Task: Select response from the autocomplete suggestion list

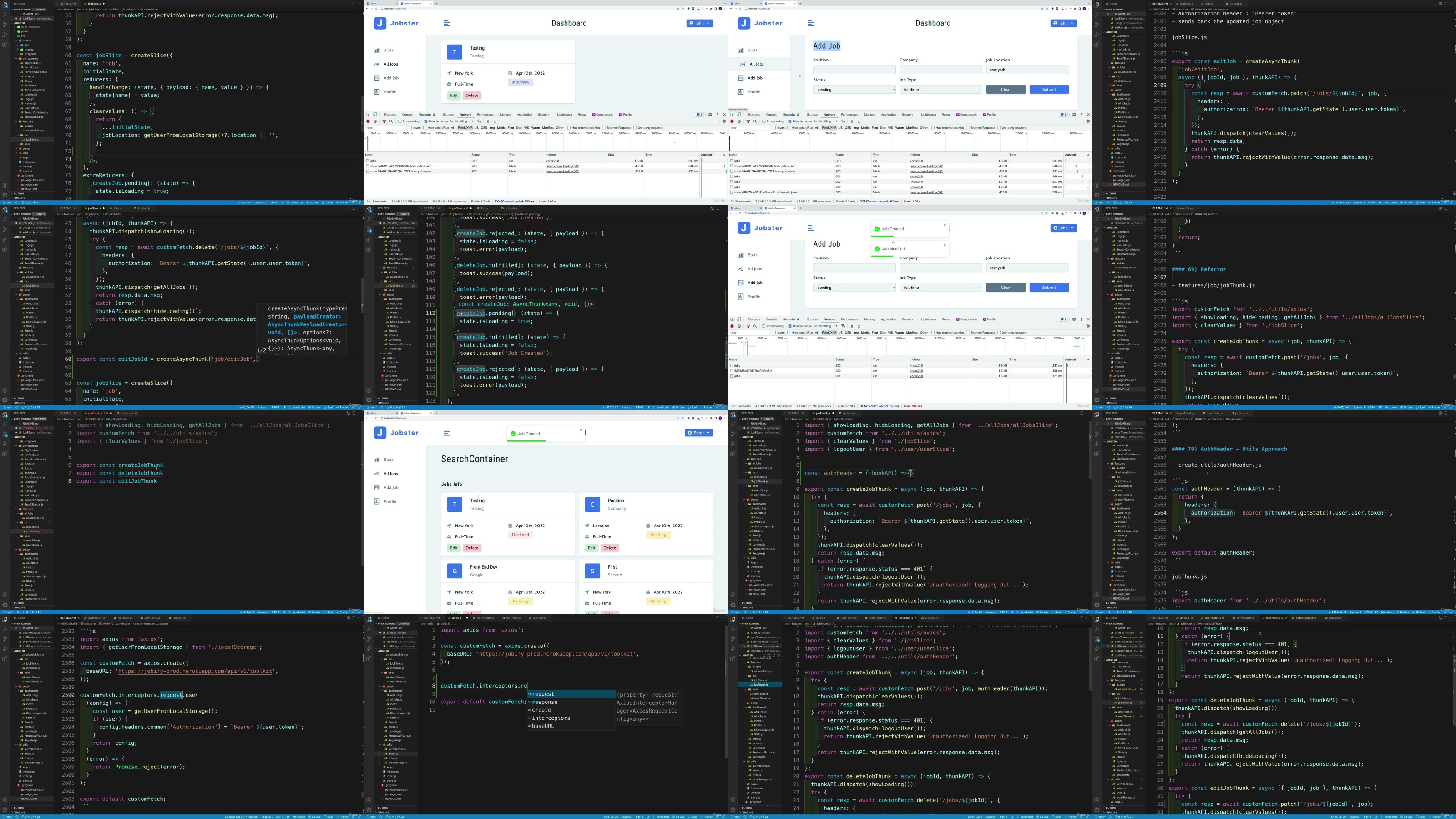Action: click(544, 702)
